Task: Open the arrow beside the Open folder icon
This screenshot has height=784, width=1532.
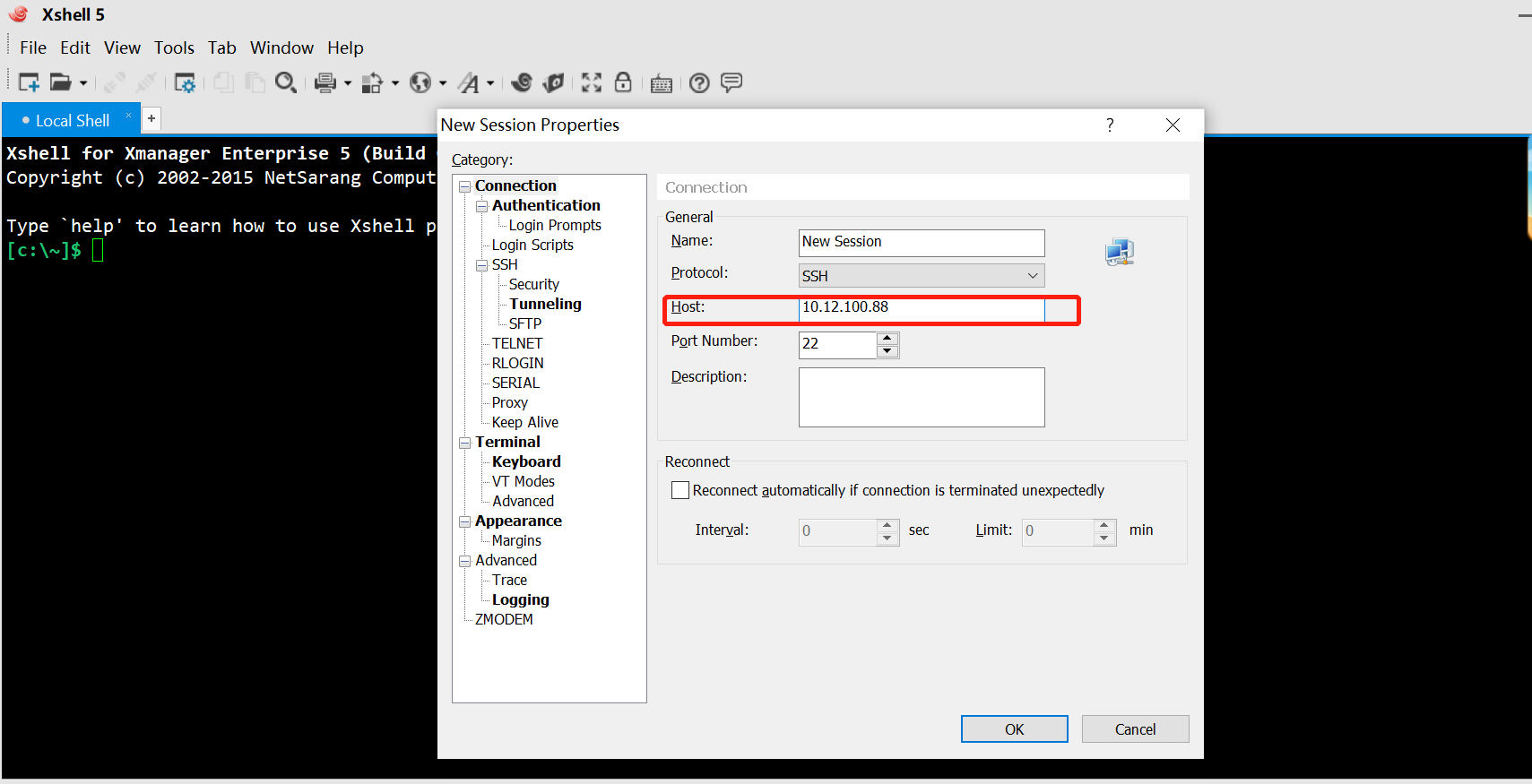Action: [83, 83]
